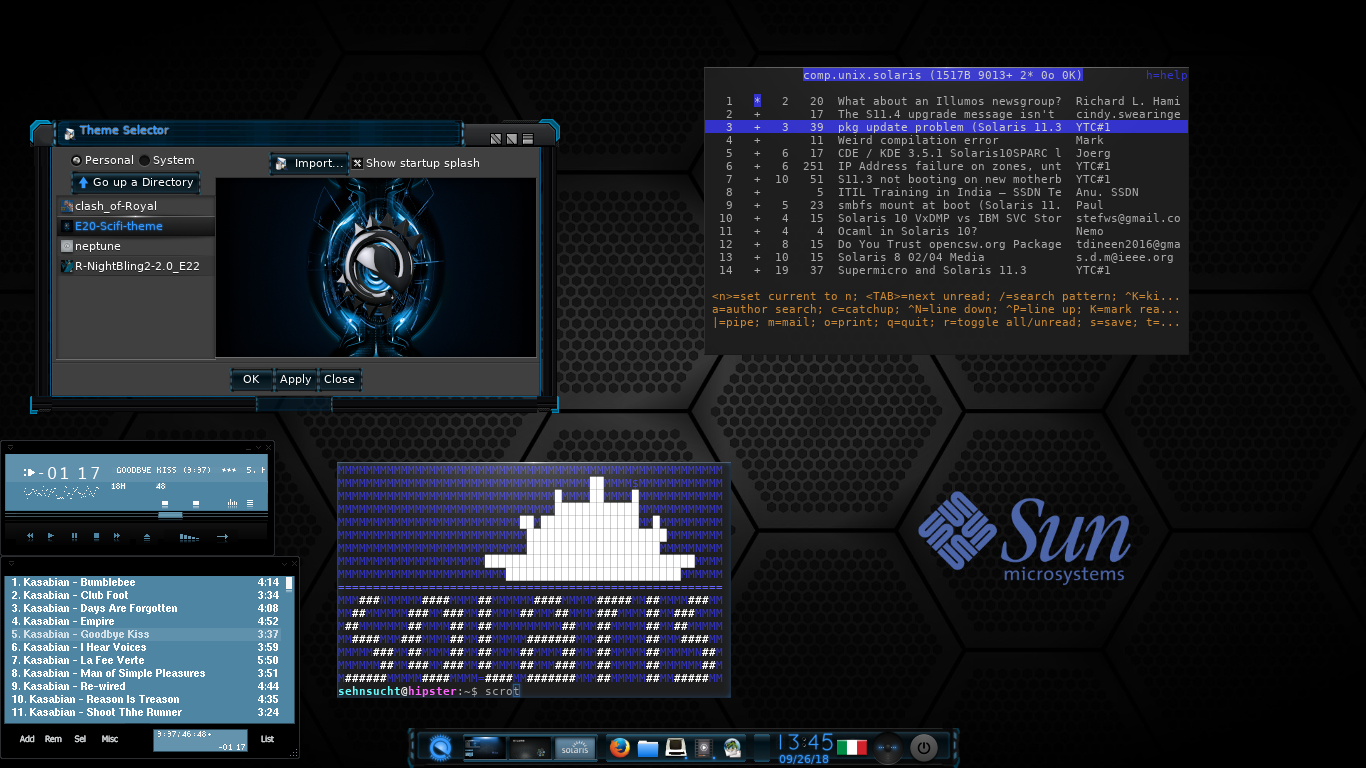Open file with the player's eject button
The width and height of the screenshot is (1366, 768).
pos(147,536)
